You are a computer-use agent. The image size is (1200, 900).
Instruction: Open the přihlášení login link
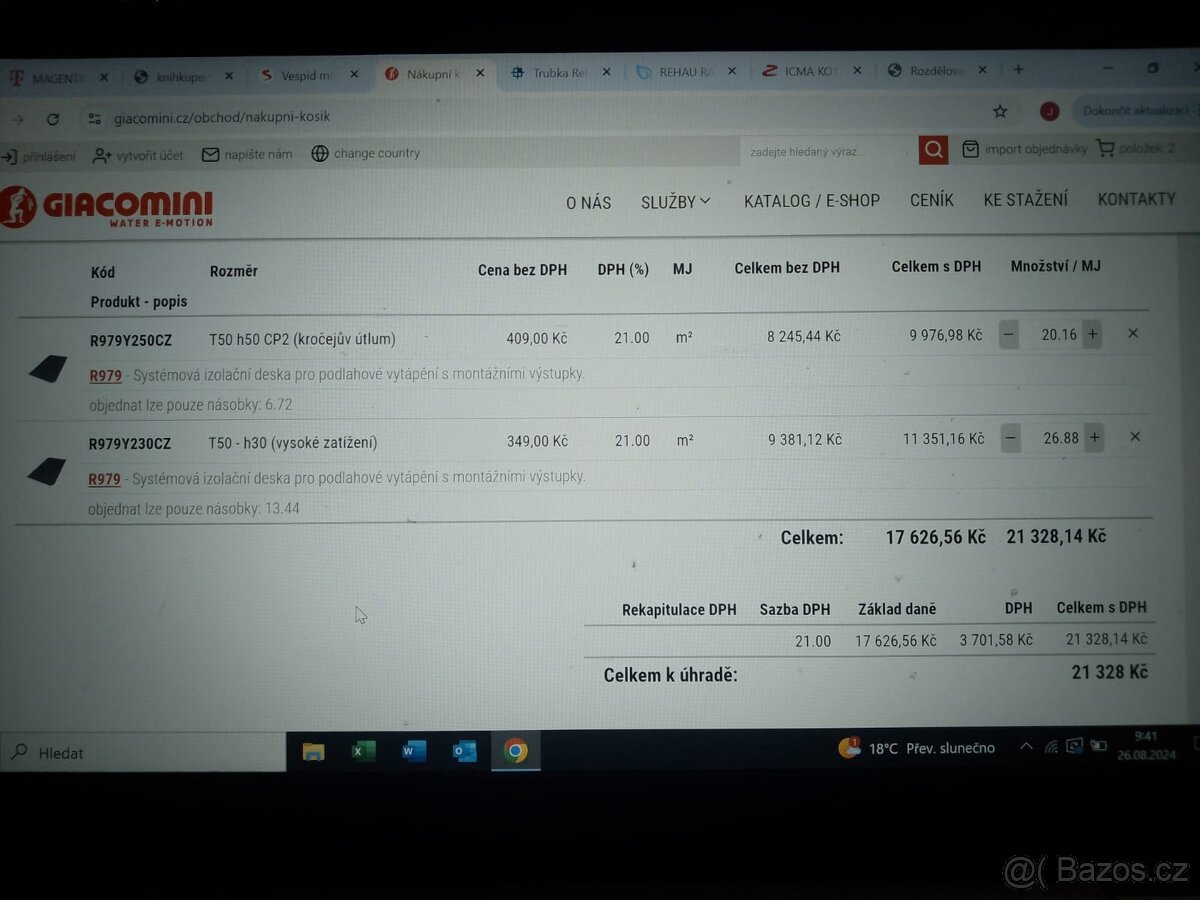pyautogui.click(x=39, y=157)
